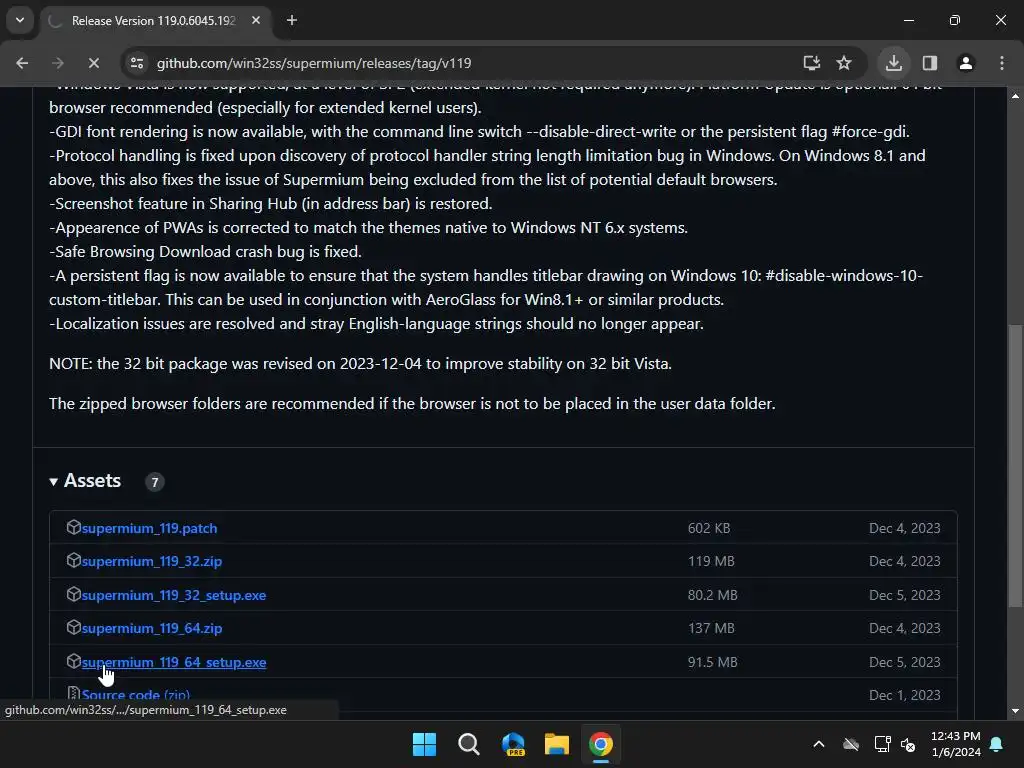Open the tab search dropdown
Screen dimensions: 1024x768
coord(20,20)
